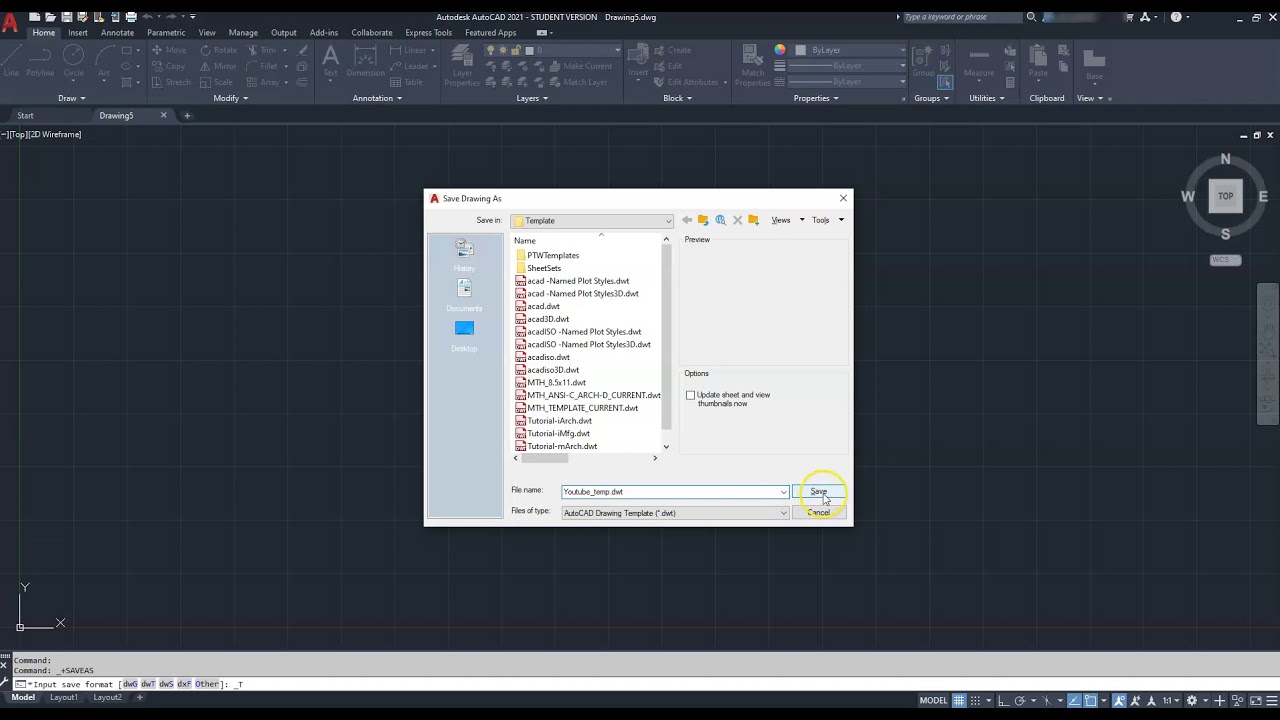
Task: Click the File name input field
Action: coord(670,492)
